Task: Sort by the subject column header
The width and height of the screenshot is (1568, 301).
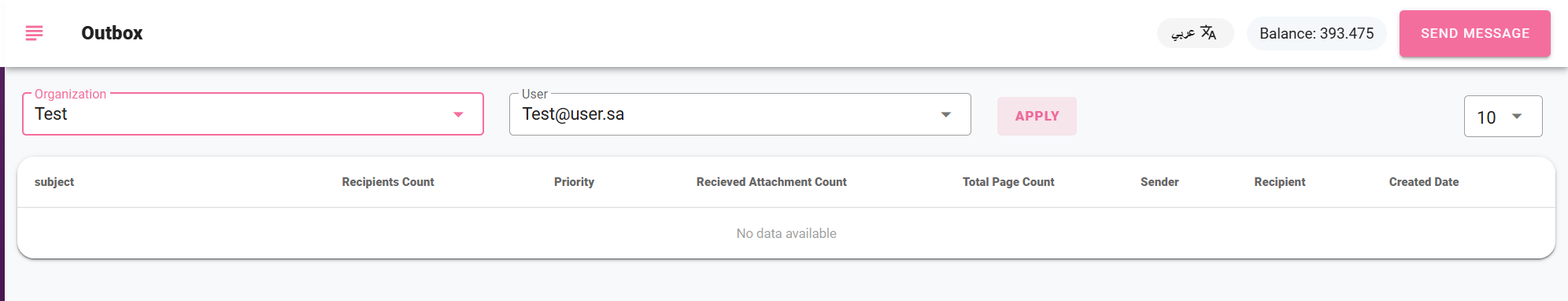Action: click(54, 182)
